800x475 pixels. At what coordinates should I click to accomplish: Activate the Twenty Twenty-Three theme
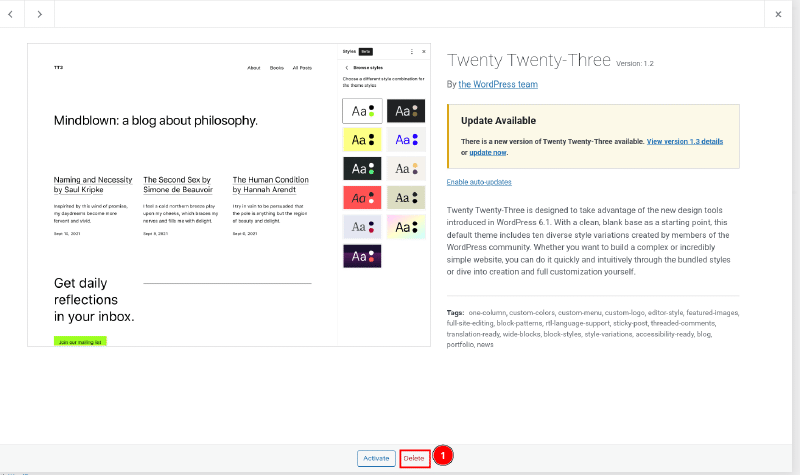(x=376, y=458)
